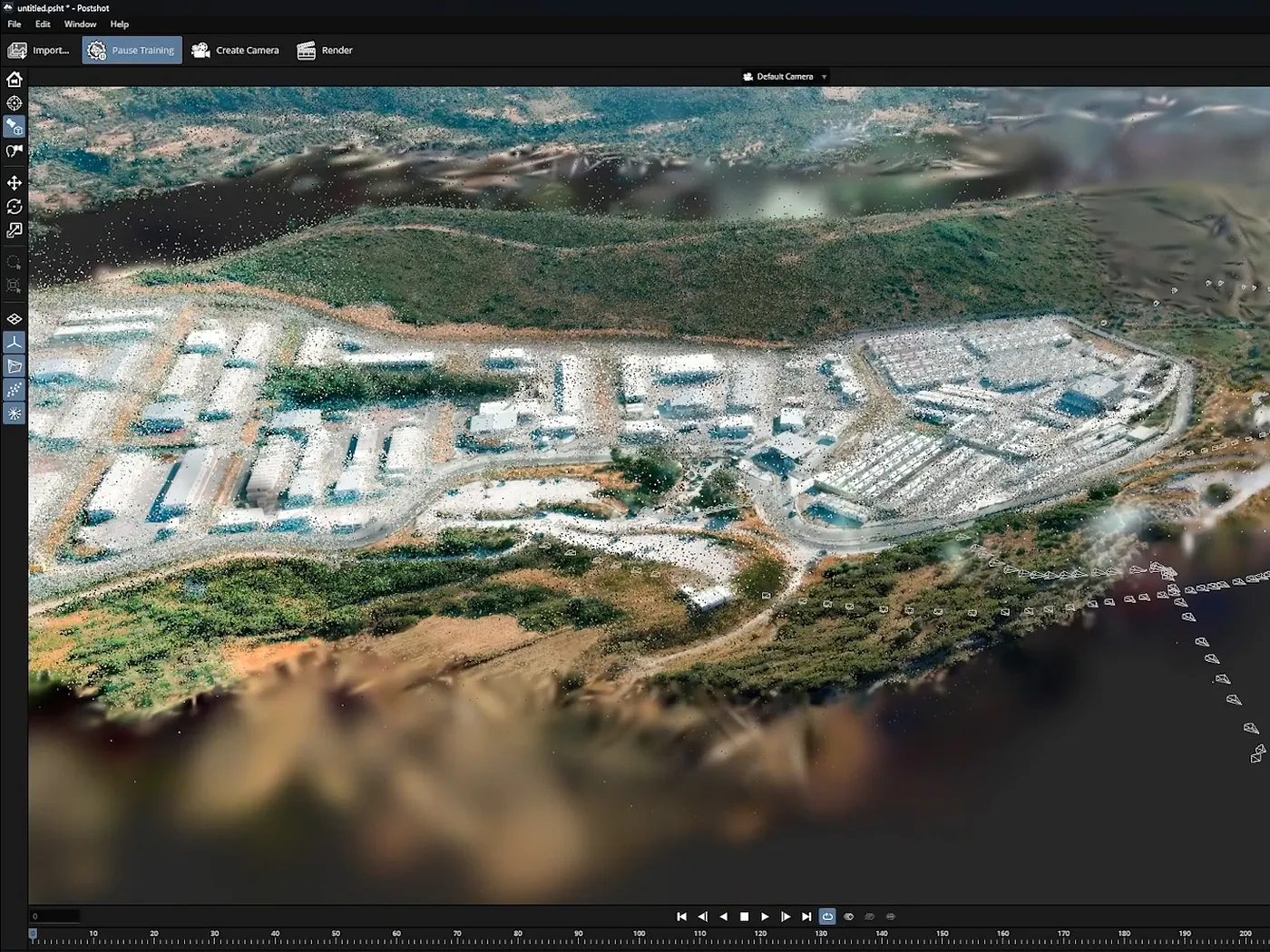This screenshot has height=952, width=1270.
Task: Click the Render button
Action: coord(325,51)
